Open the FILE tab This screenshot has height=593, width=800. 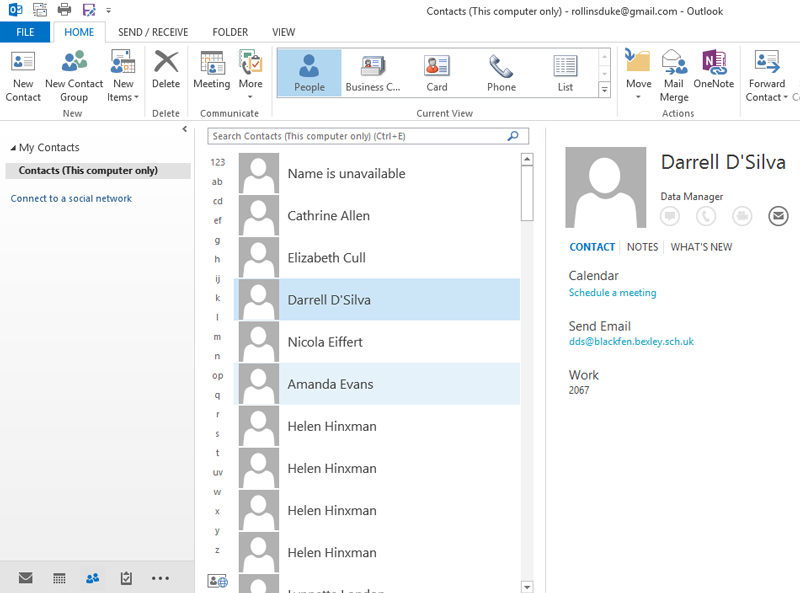[x=25, y=32]
